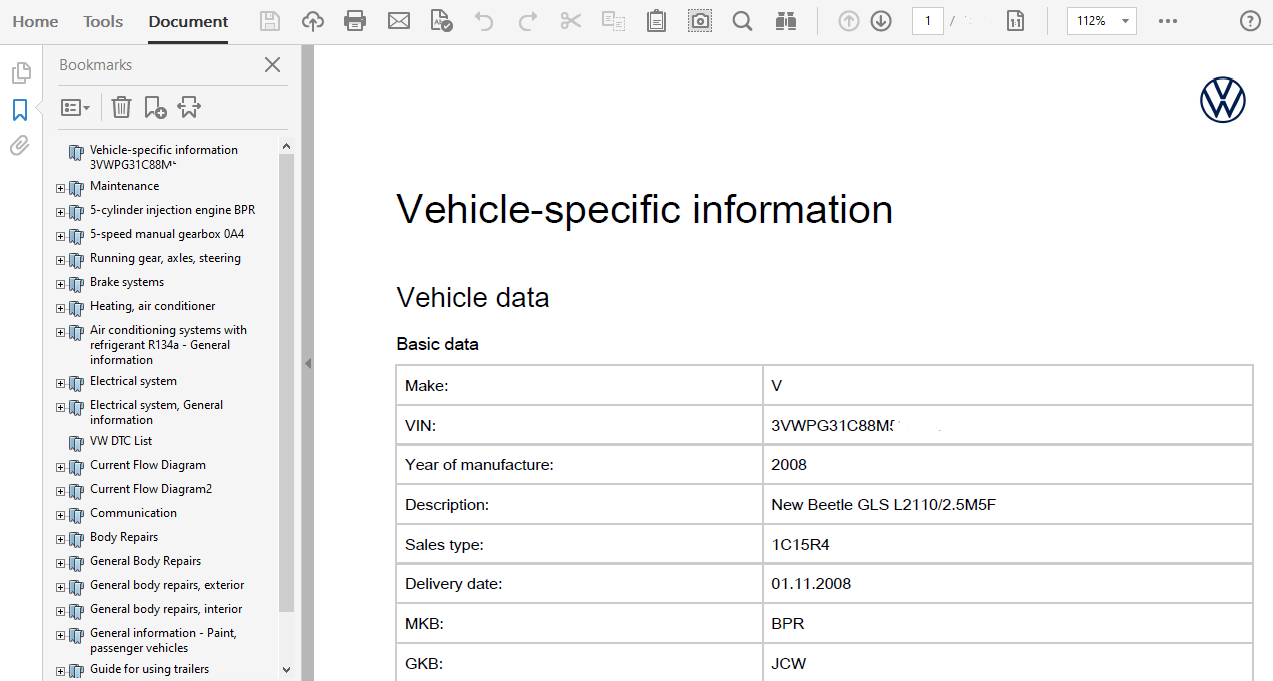Screen dimensions: 1273x681
Task: Click the binoculars advanced search icon
Action: 785,21
